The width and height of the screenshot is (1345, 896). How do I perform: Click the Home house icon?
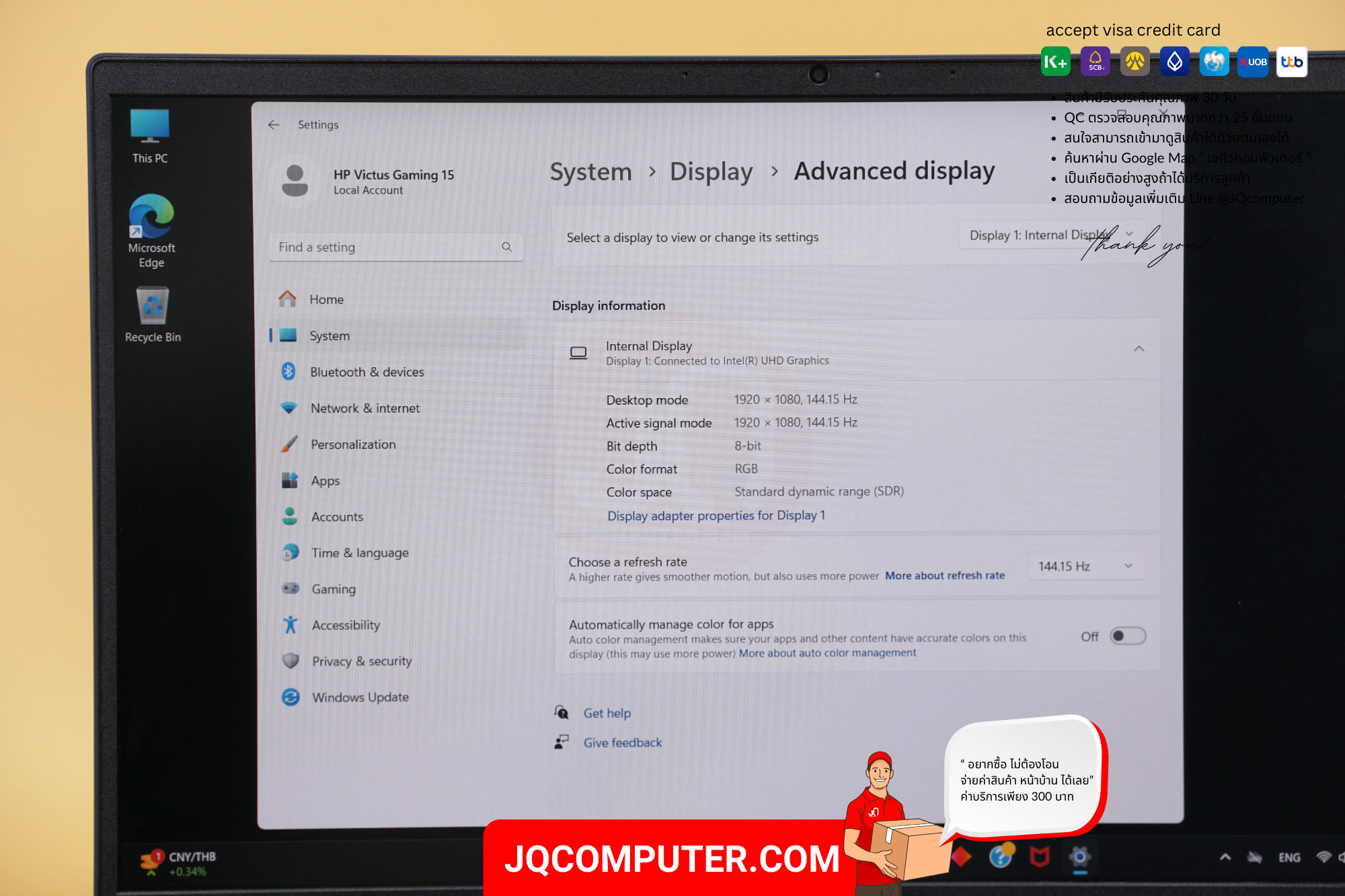coord(288,298)
